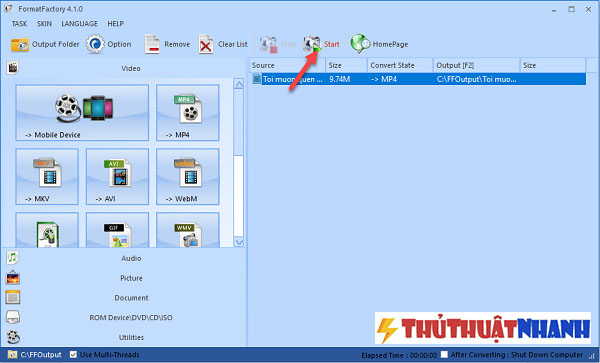
Task: Open the HomePage globe icon
Action: point(360,44)
